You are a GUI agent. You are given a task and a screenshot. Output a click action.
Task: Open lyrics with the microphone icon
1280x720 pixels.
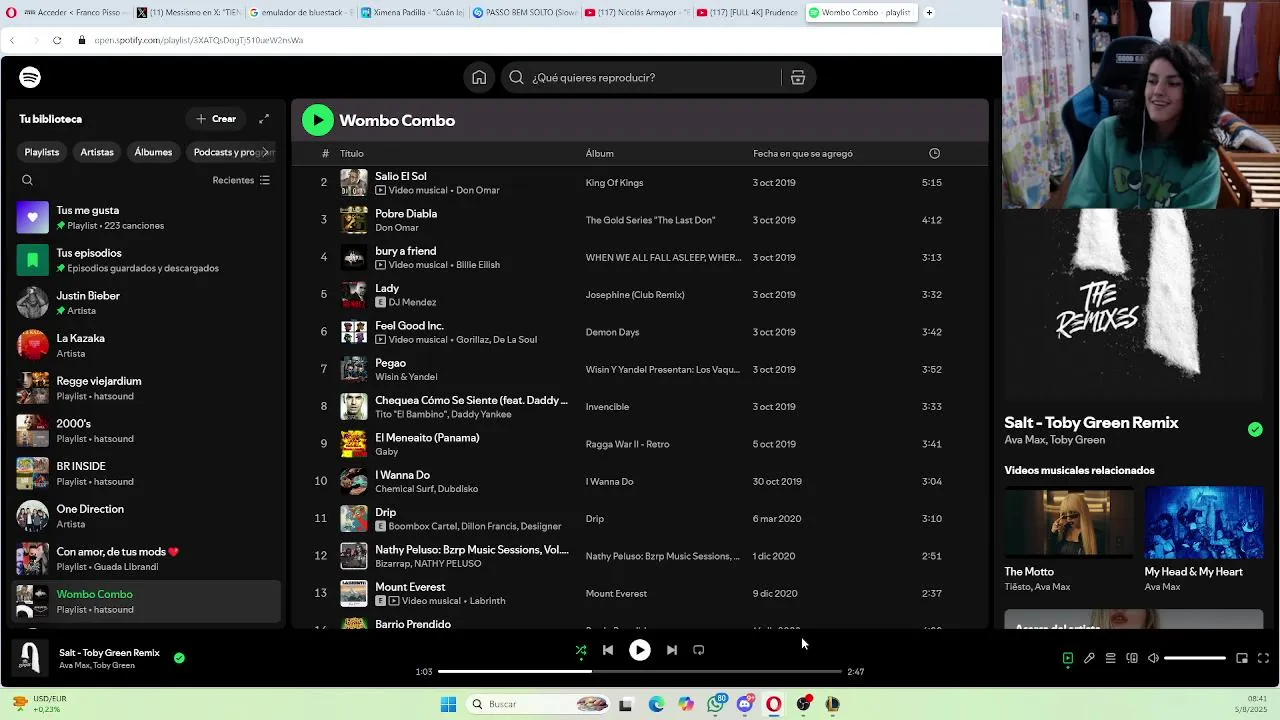click(x=1089, y=658)
